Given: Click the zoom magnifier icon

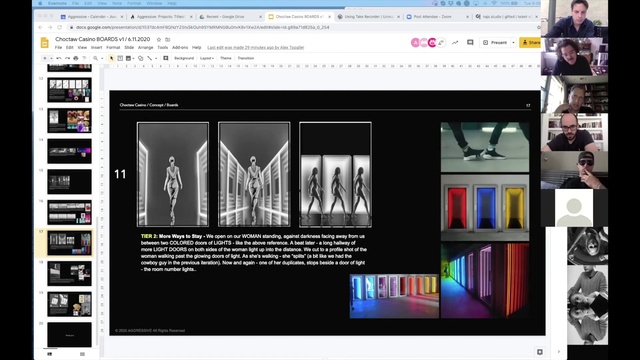Looking at the screenshot, I should pyautogui.click(x=96, y=58).
